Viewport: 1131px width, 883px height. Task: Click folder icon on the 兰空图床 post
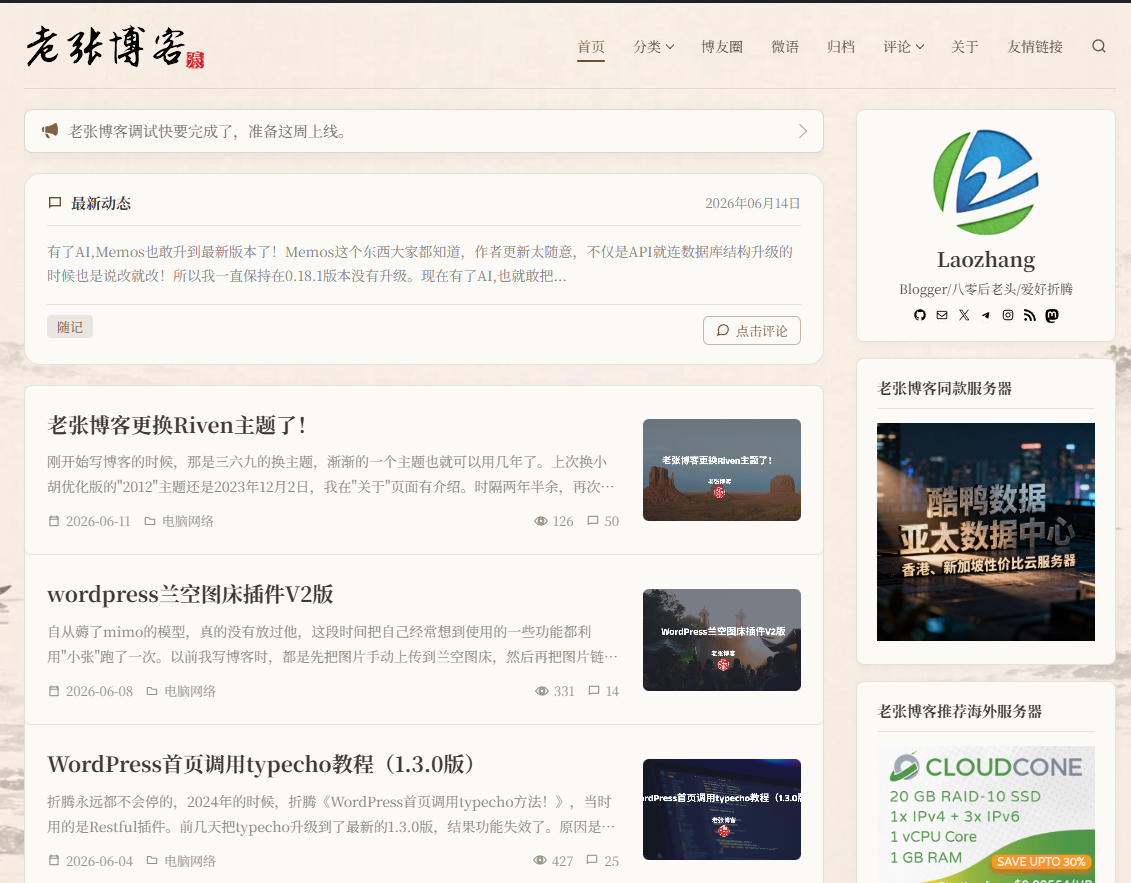[152, 691]
